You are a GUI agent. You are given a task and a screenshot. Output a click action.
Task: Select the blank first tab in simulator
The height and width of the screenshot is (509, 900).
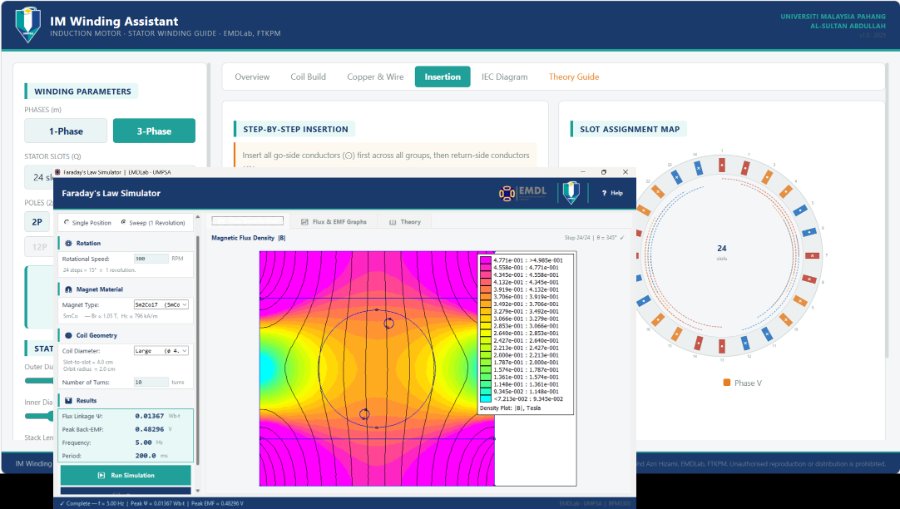point(247,221)
